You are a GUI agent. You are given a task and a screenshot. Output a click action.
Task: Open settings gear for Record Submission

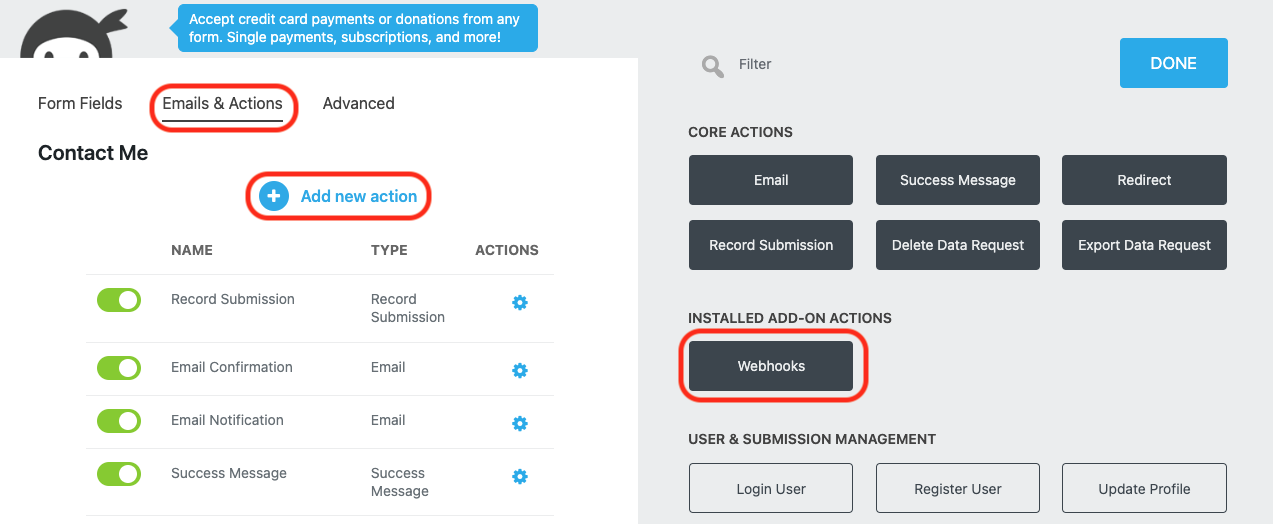pyautogui.click(x=519, y=302)
